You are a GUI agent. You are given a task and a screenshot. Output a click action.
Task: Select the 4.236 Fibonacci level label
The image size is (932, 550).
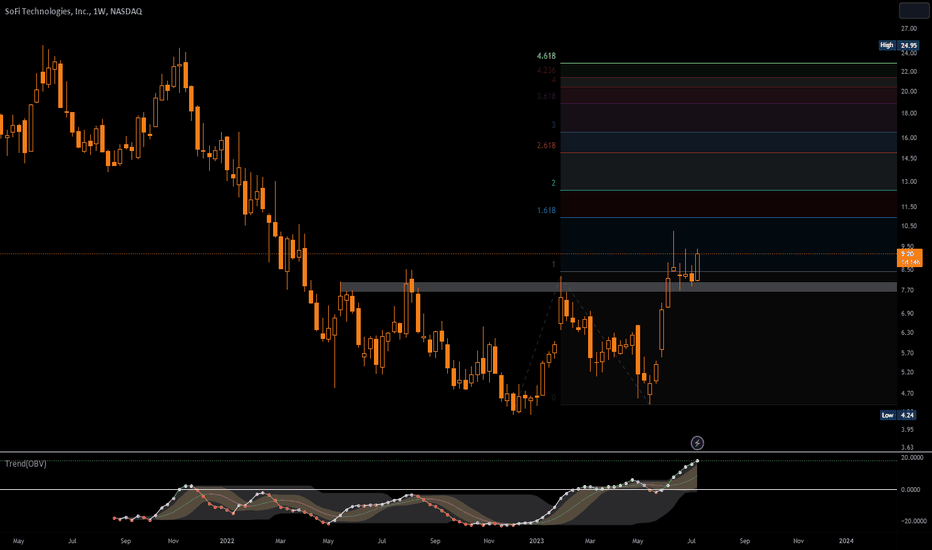[546, 70]
